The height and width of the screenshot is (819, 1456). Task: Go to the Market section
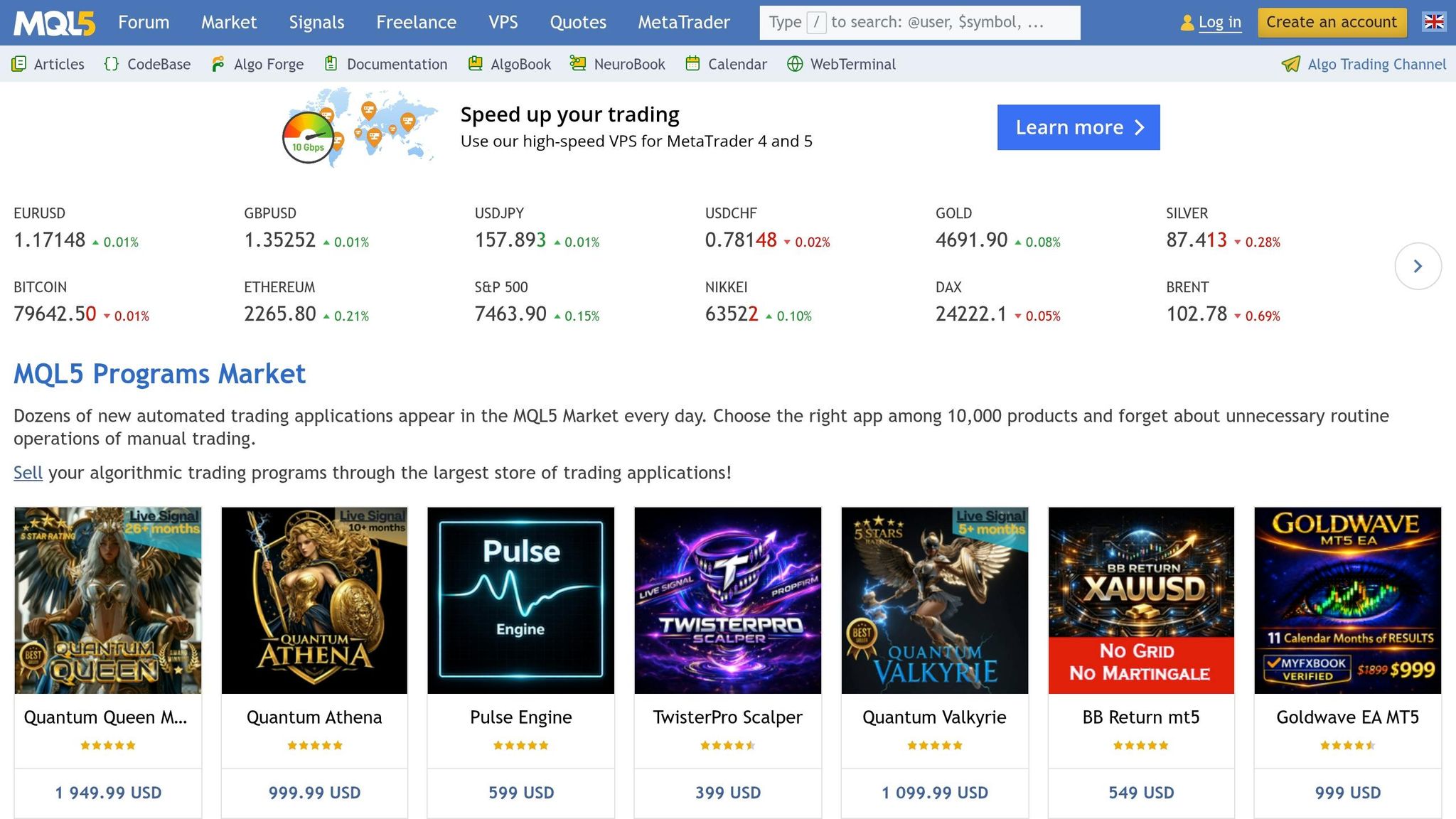[x=229, y=22]
